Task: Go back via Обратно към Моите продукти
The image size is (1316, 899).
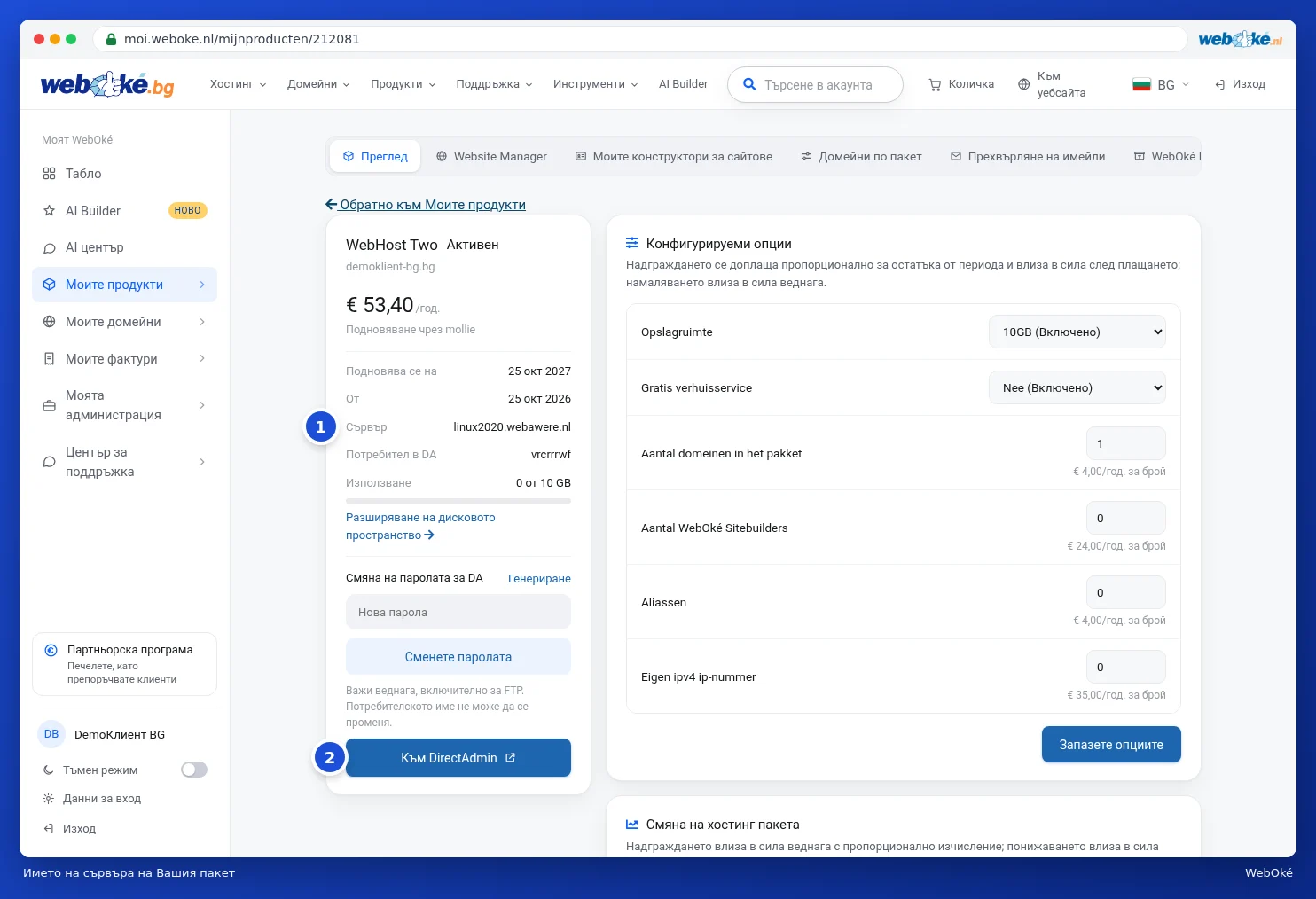Action: point(426,205)
